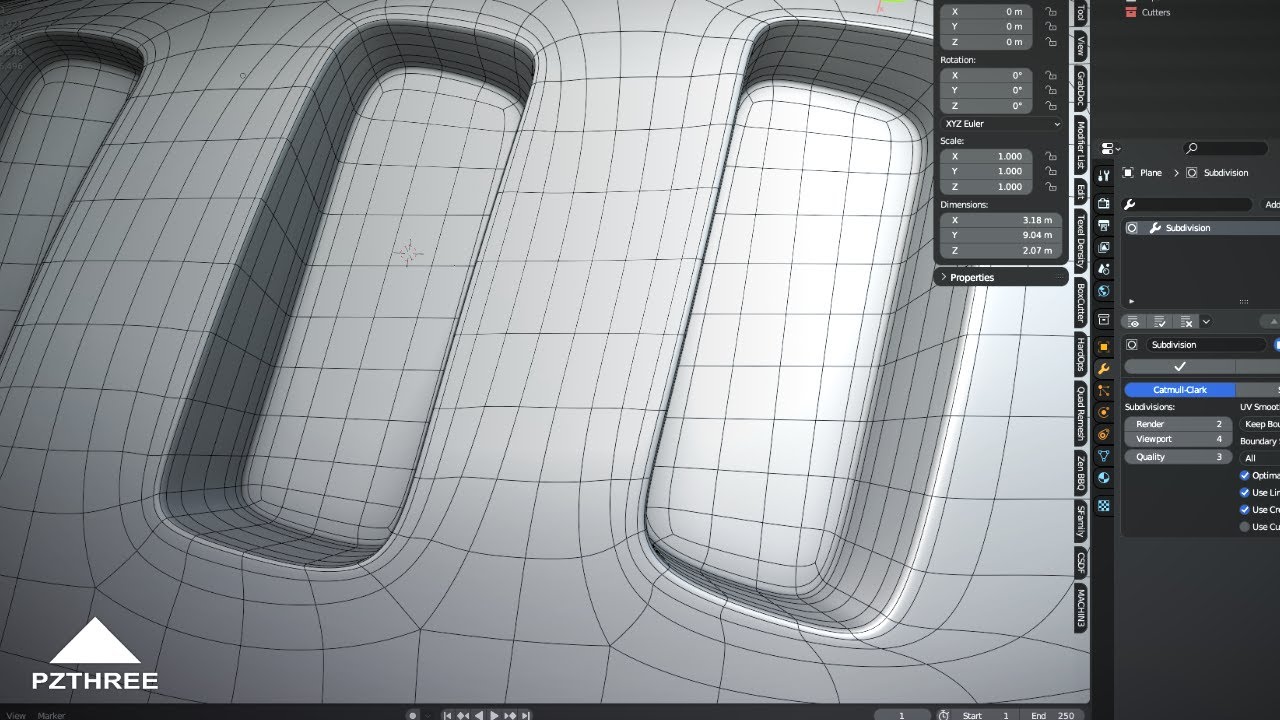This screenshot has width=1280, height=720.
Task: Open the Output properties tab icon
Action: pos(1104,225)
